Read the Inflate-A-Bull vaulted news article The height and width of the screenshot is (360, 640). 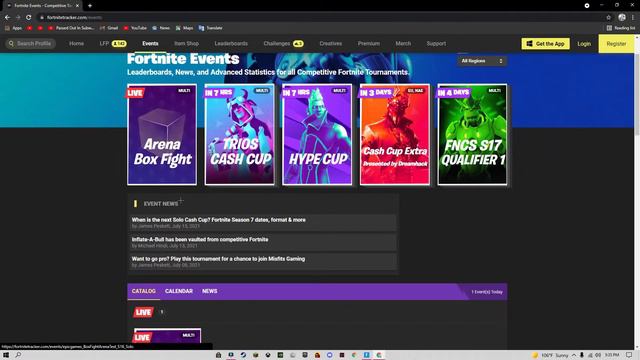click(262, 242)
